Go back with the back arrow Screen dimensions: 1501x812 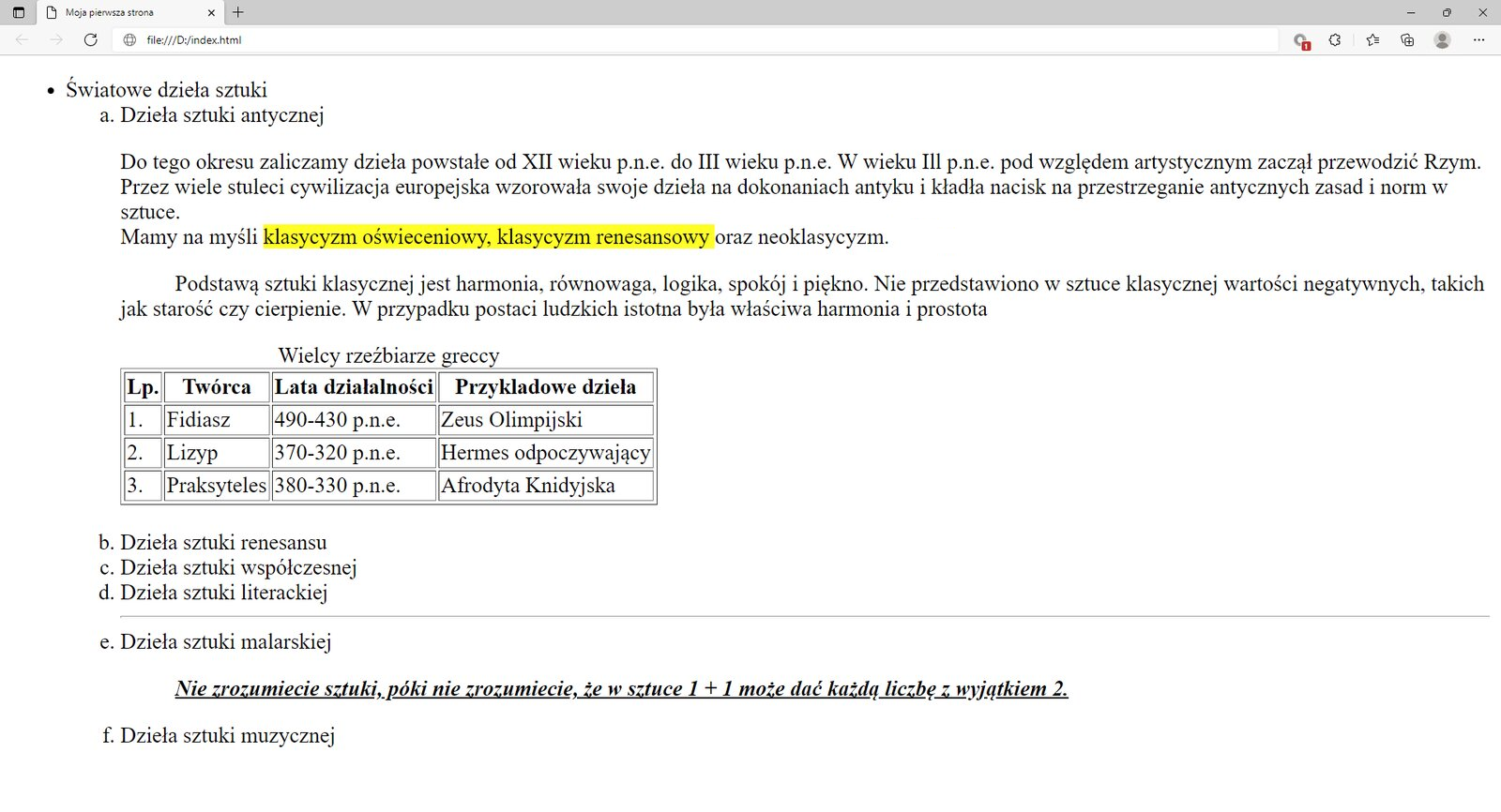(x=23, y=39)
